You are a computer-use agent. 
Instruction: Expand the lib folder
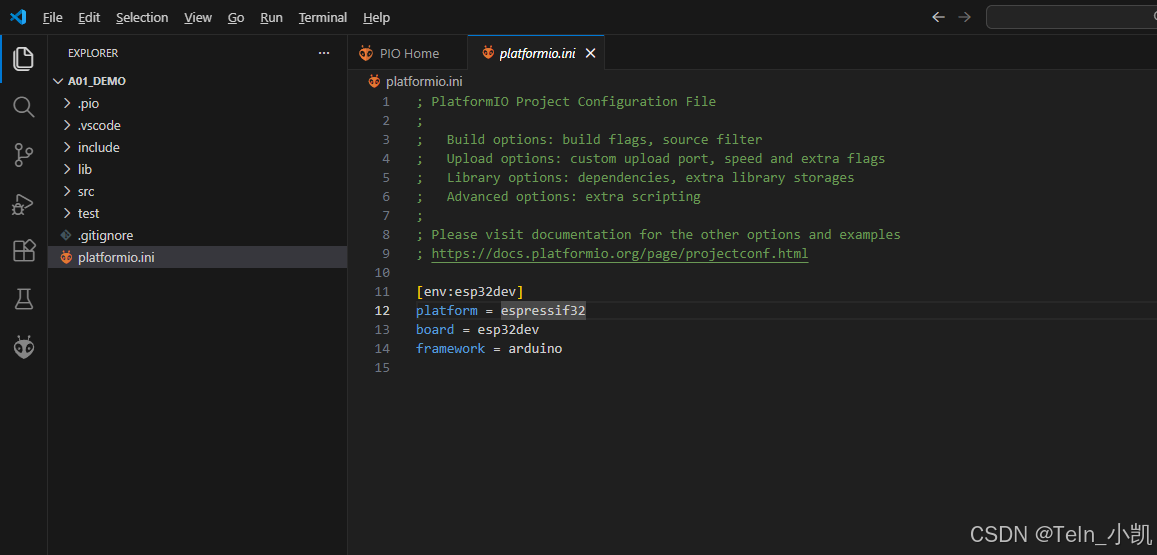(x=198, y=170)
